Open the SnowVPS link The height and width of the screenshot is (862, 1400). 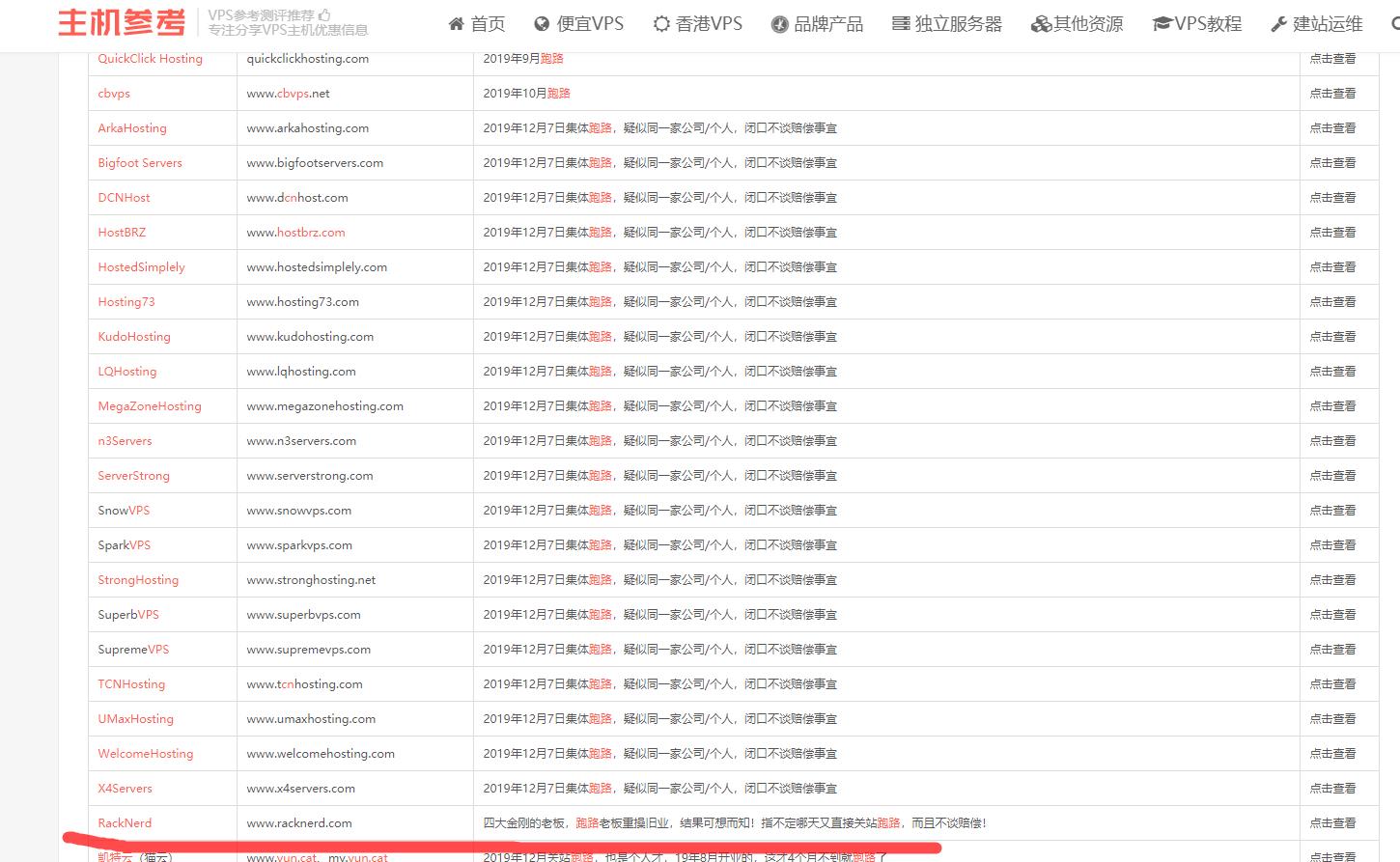(x=124, y=511)
